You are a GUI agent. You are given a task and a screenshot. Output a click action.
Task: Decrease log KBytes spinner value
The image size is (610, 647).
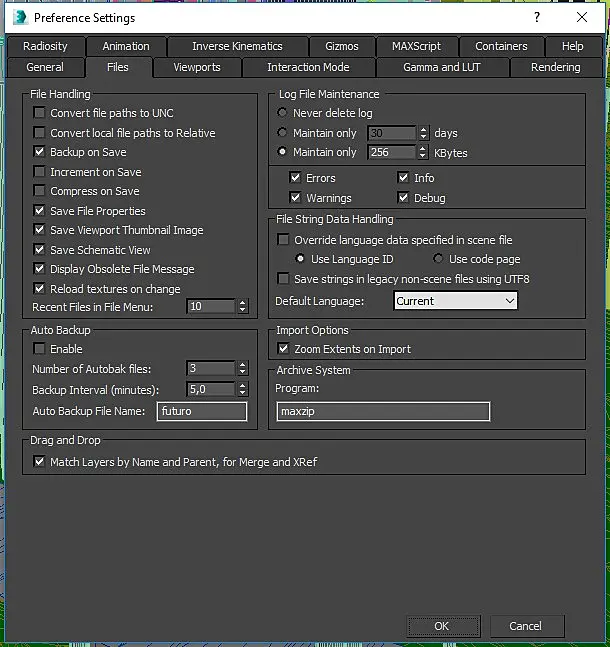pos(423,156)
